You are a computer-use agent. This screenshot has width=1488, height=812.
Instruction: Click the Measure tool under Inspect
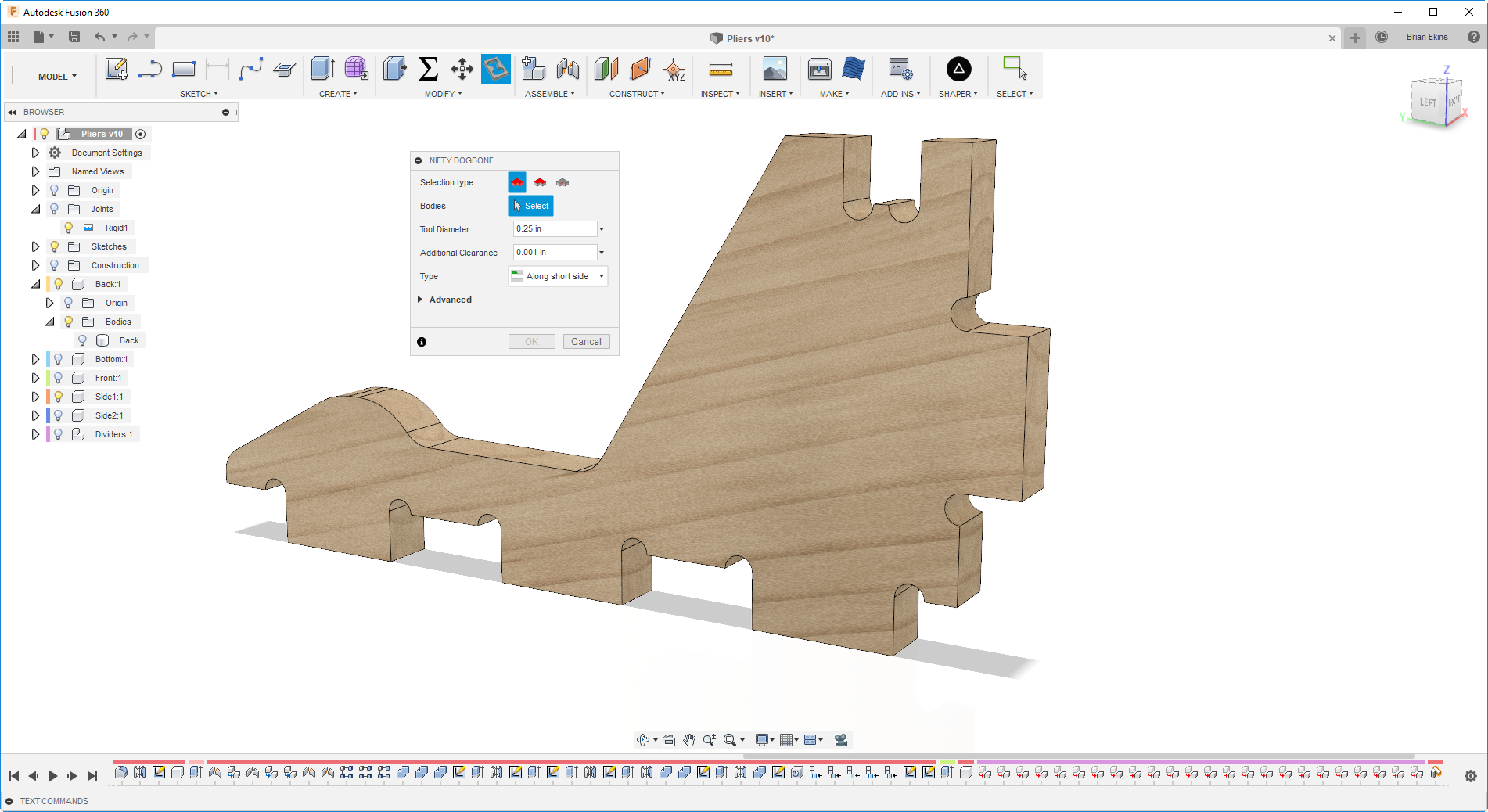pos(720,70)
